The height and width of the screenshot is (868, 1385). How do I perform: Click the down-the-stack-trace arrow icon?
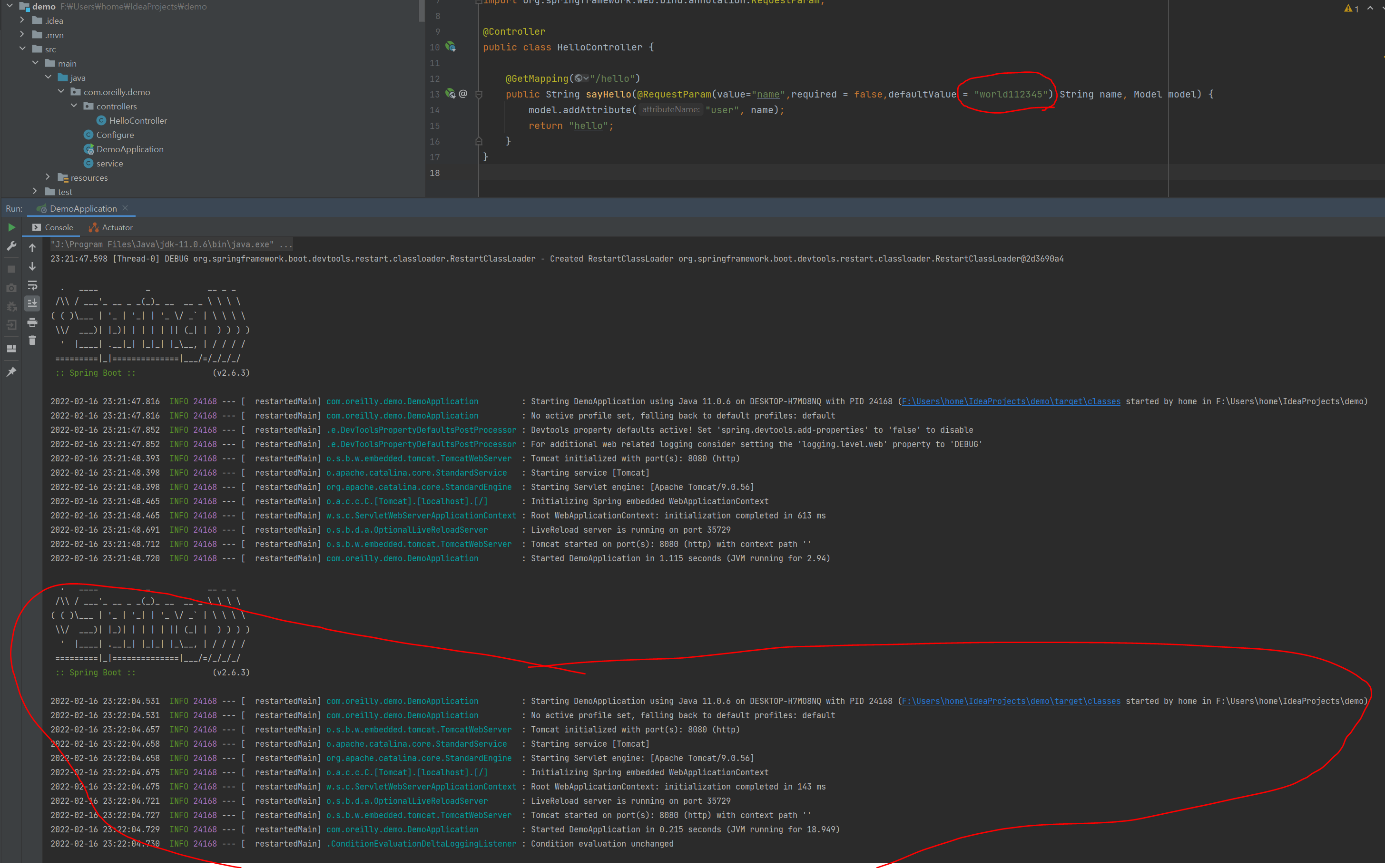click(x=33, y=266)
